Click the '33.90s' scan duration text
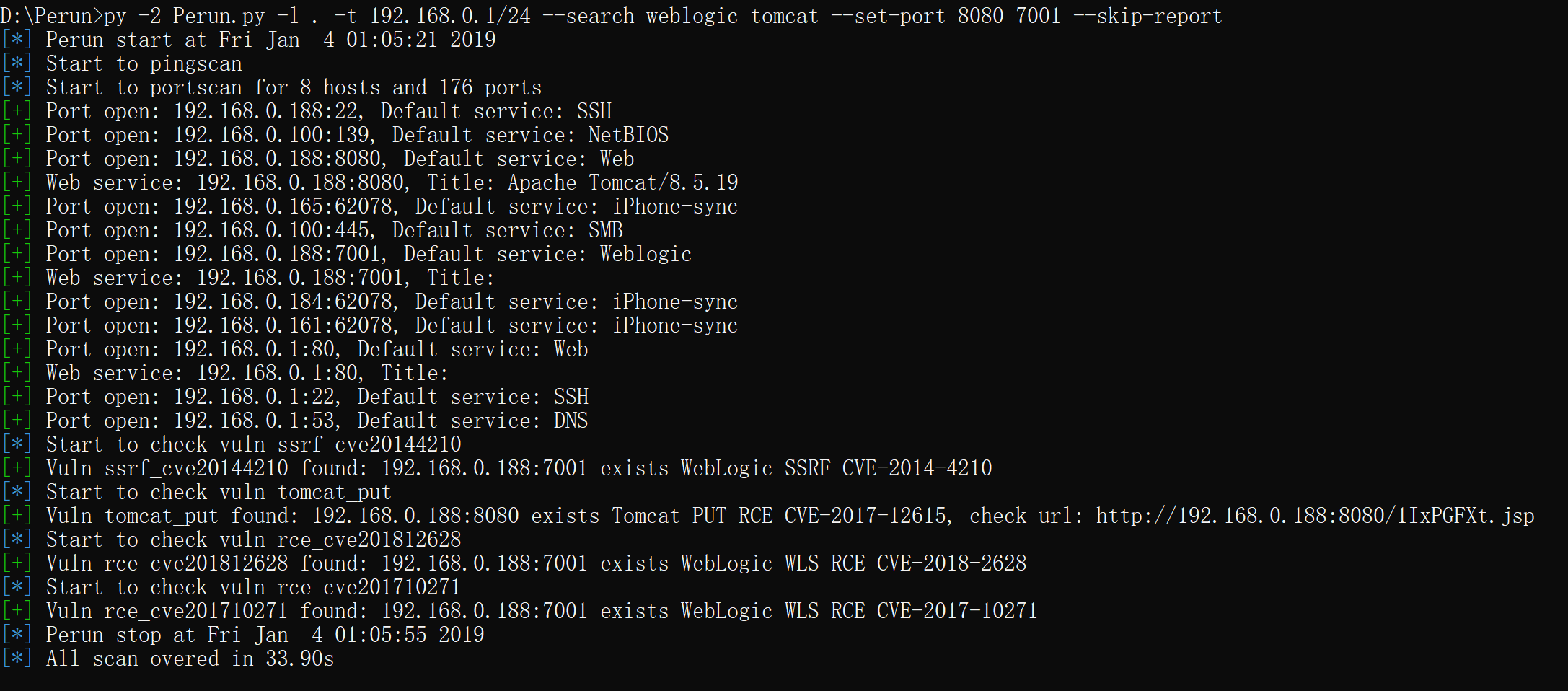This screenshot has height=691, width=1568. point(299,659)
